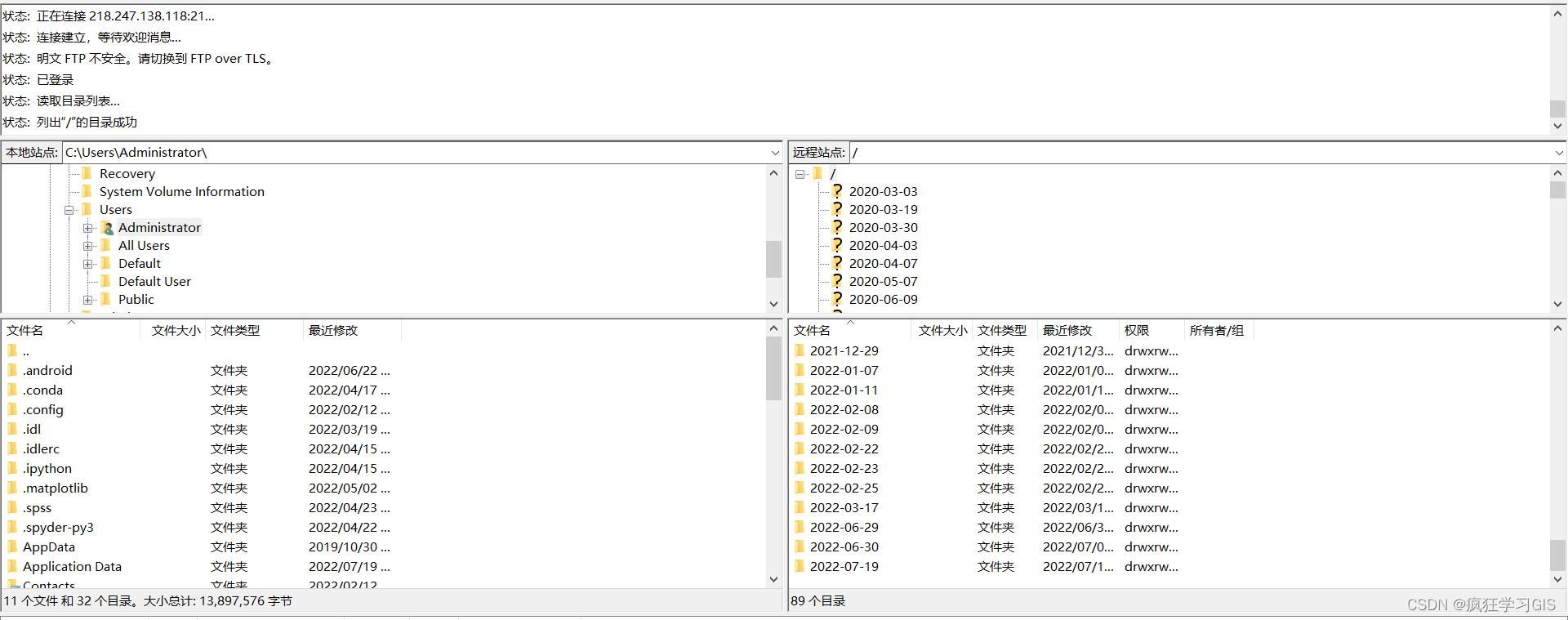Click the folder icon for .android
This screenshot has width=1568, height=620.
12,370
